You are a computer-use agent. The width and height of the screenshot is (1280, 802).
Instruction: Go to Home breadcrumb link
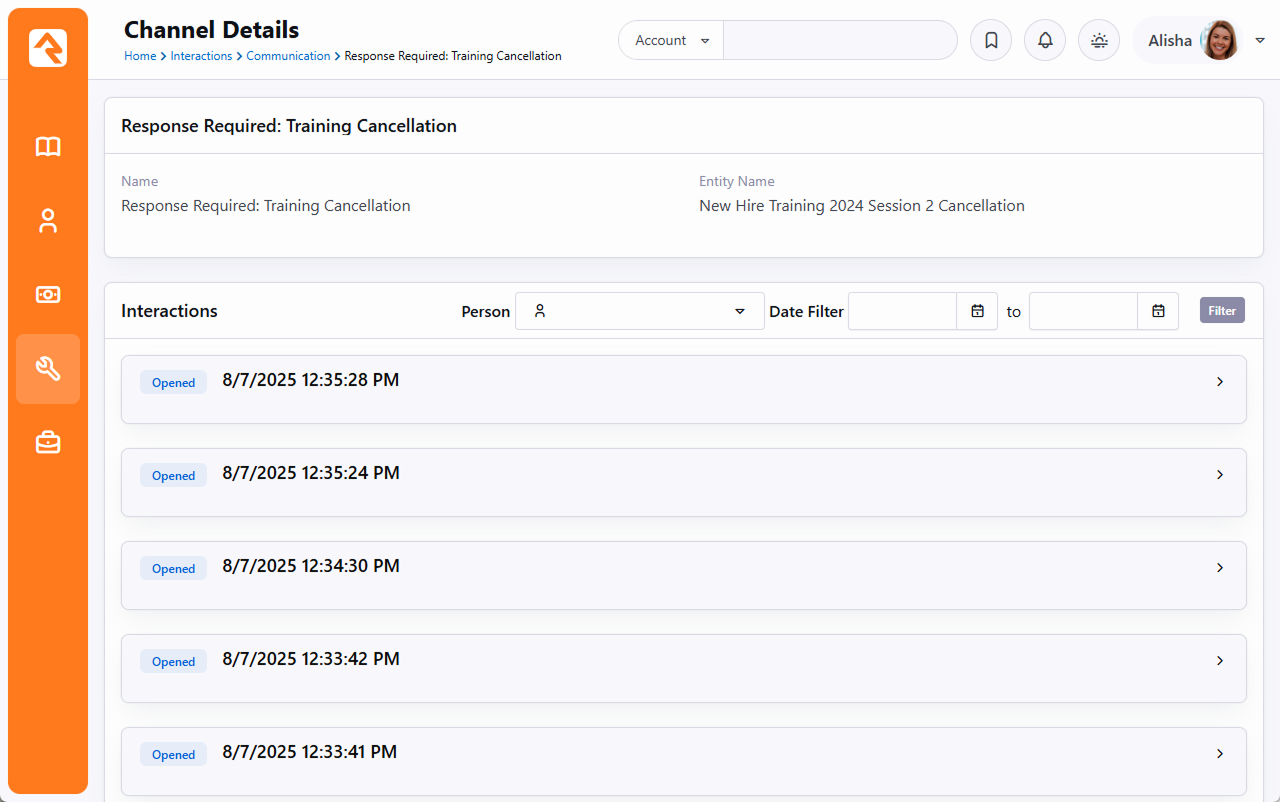tap(140, 56)
